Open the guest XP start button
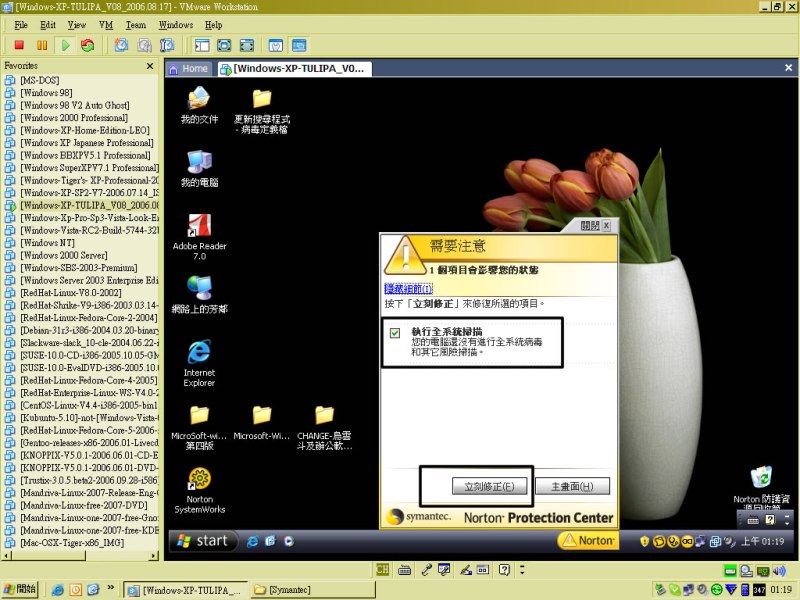This screenshot has height=600, width=800. 203,541
